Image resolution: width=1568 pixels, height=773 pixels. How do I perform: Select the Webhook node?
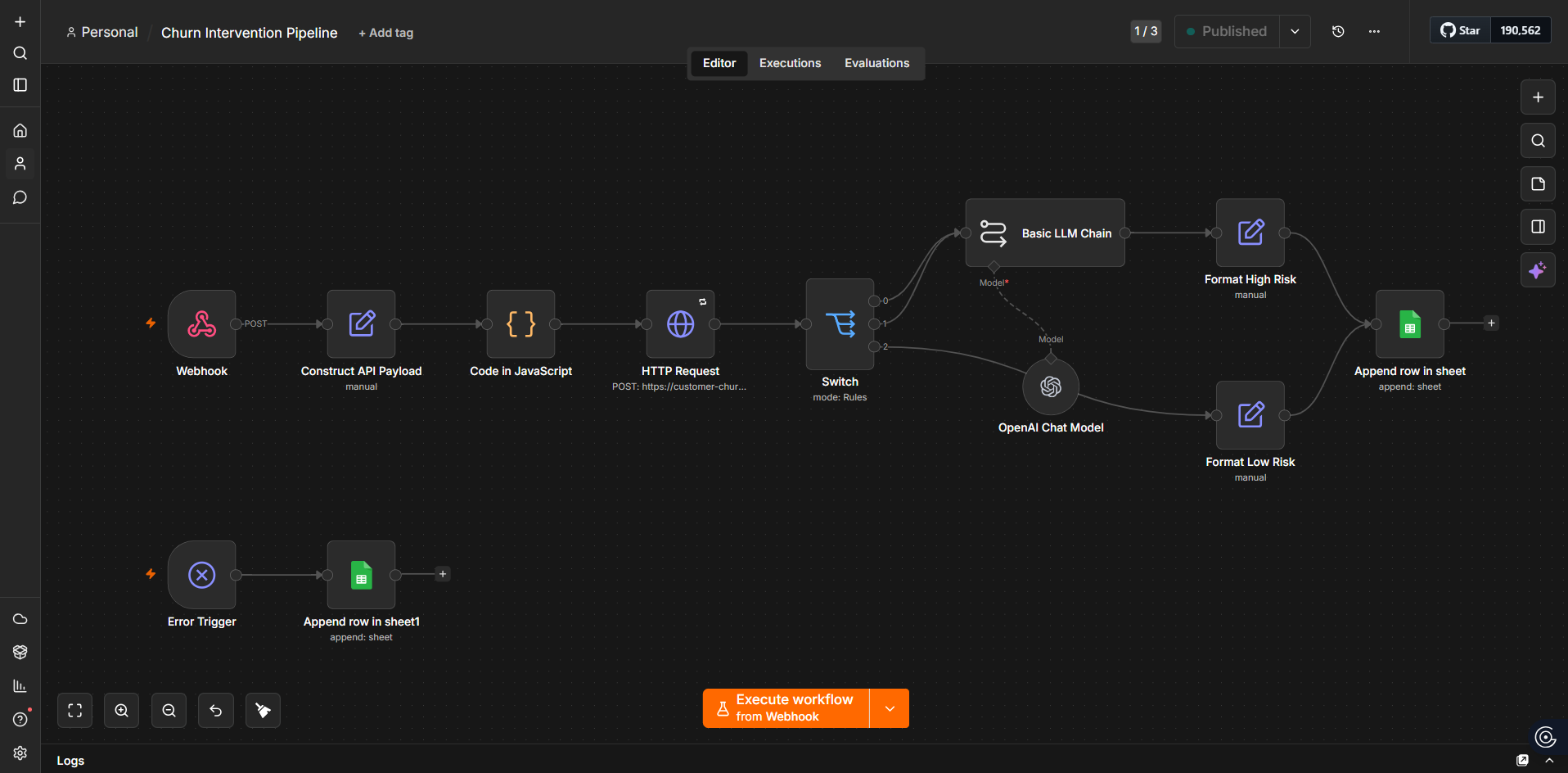(x=202, y=324)
